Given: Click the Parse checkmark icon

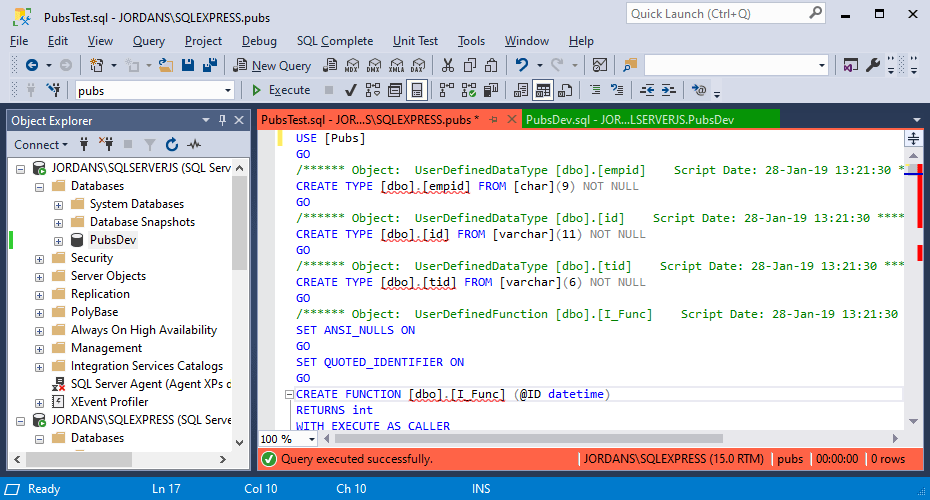Looking at the screenshot, I should point(351,90).
